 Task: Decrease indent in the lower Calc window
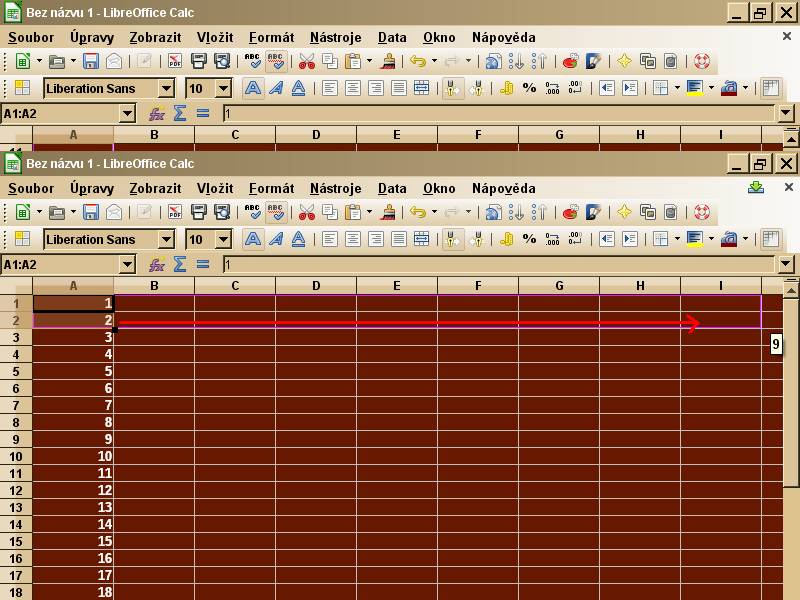point(607,239)
